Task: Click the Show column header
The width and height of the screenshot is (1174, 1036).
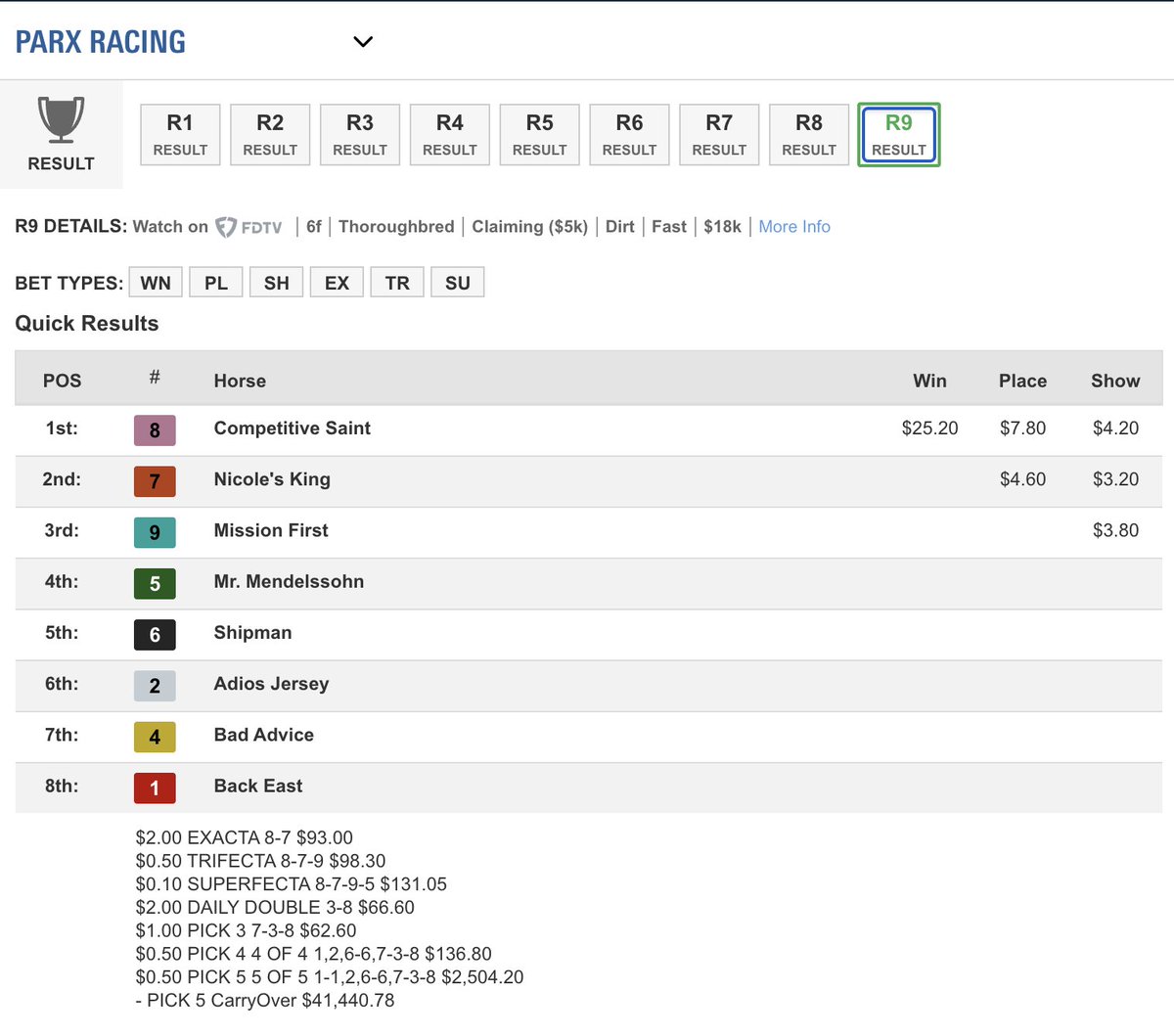Action: point(1116,381)
